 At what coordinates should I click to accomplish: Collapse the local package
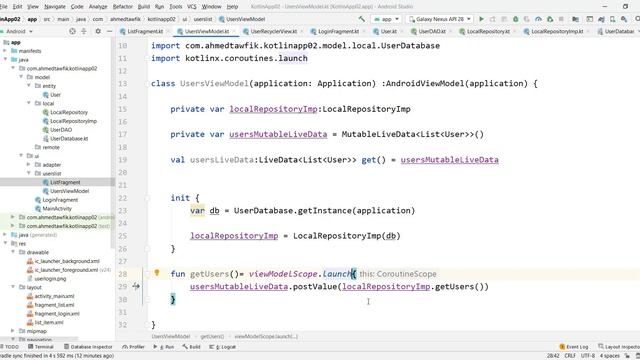tap(29, 103)
